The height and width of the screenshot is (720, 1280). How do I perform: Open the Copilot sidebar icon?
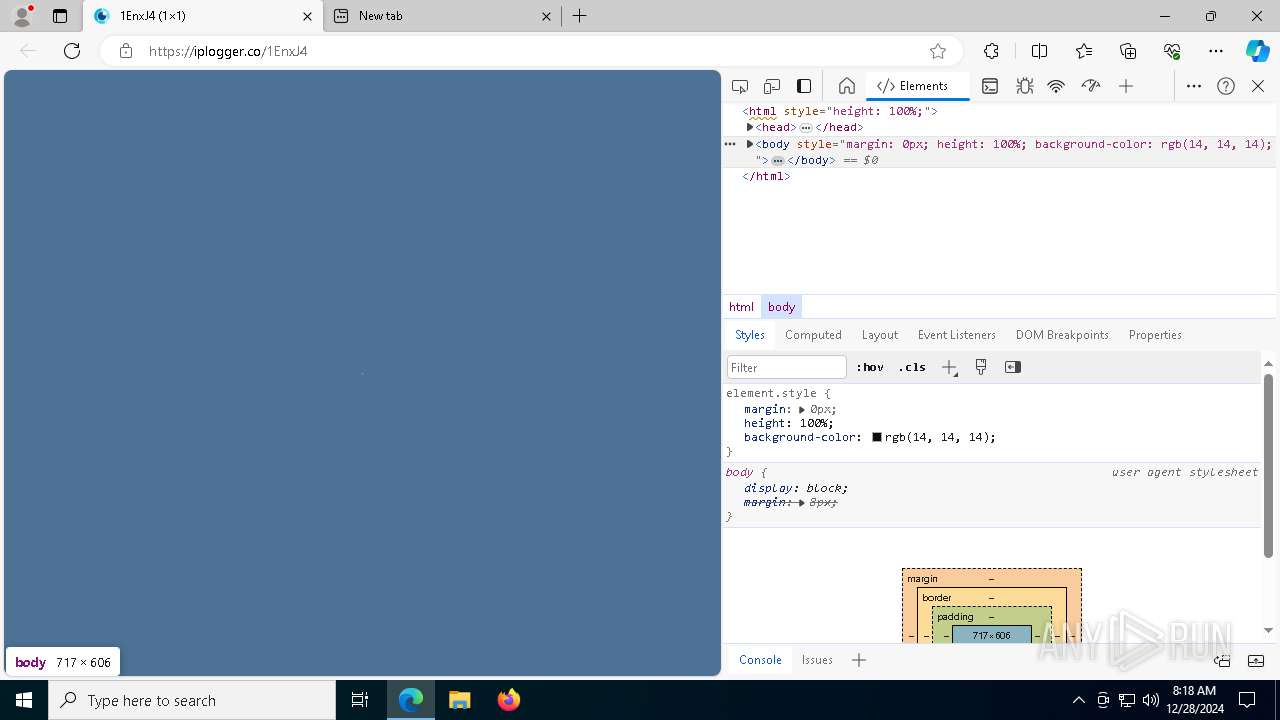[x=1257, y=51]
